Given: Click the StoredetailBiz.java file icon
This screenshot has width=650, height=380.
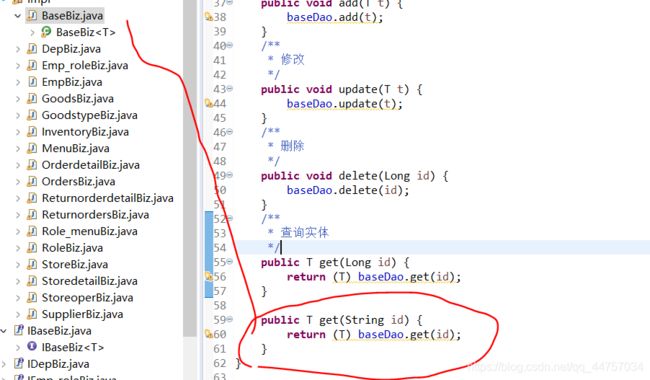Looking at the screenshot, I should (32, 281).
